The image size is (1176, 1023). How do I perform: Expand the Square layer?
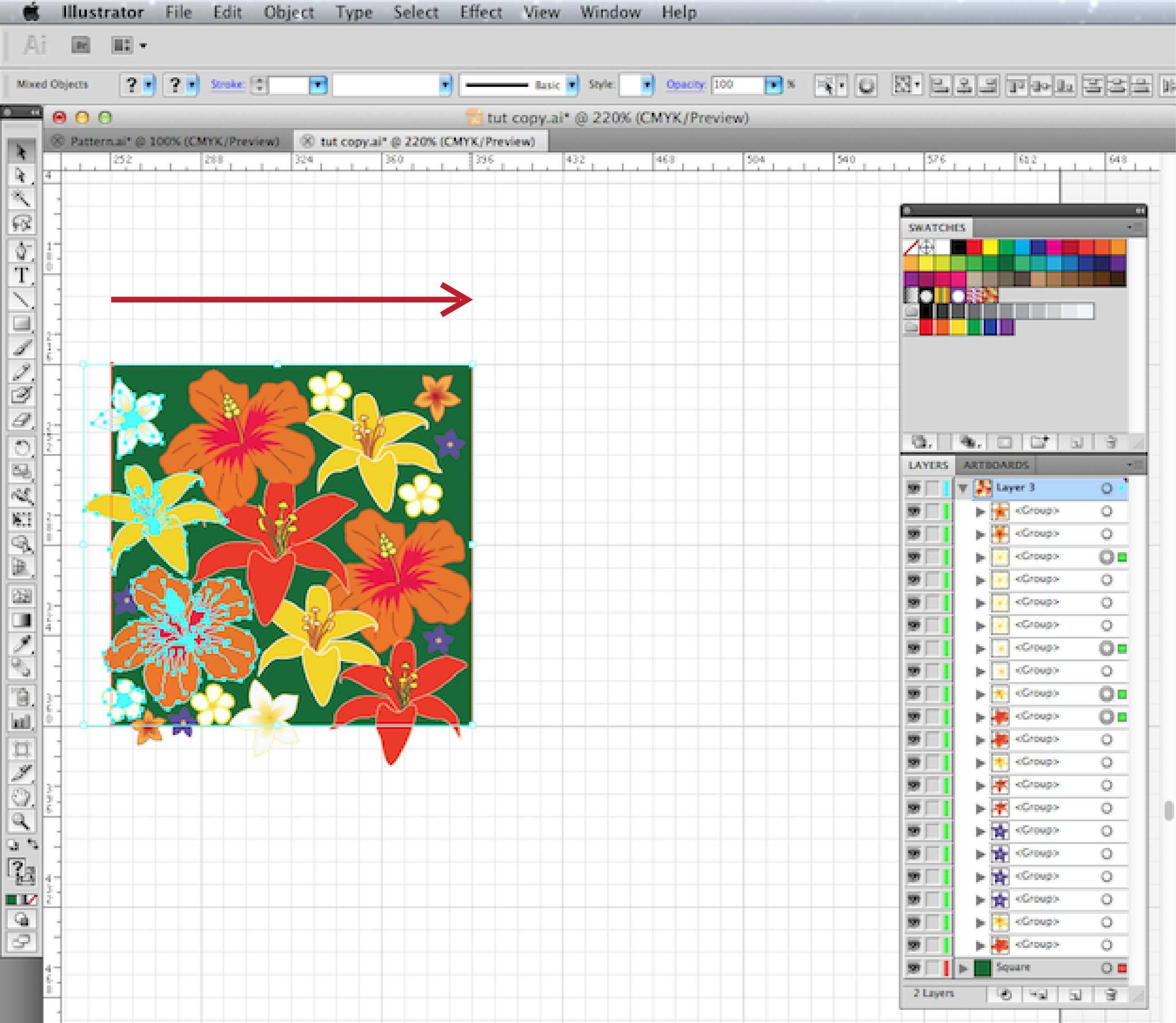[x=963, y=968]
